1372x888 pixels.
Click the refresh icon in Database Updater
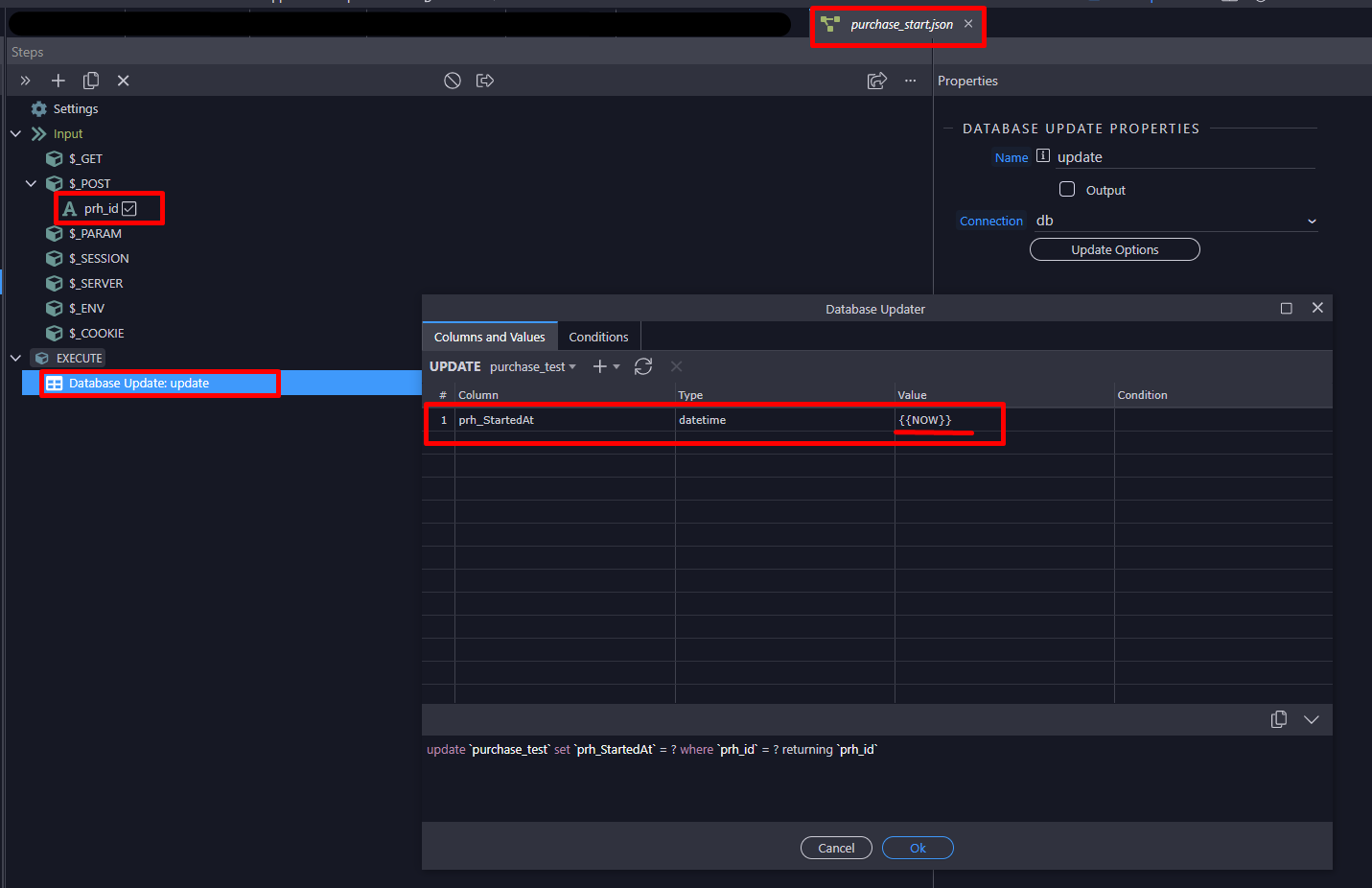[x=643, y=366]
